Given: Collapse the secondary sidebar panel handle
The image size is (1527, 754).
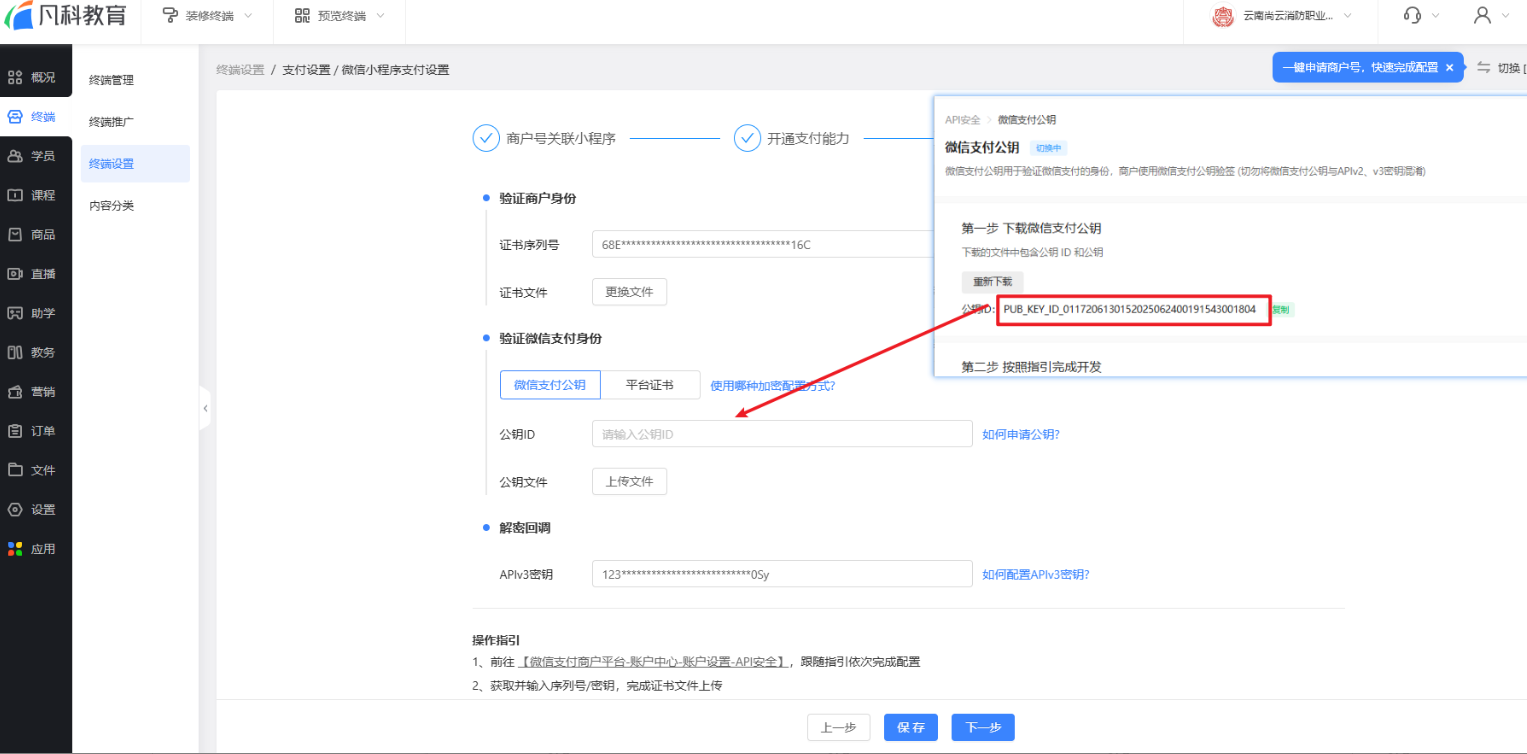Looking at the screenshot, I should tap(205, 408).
